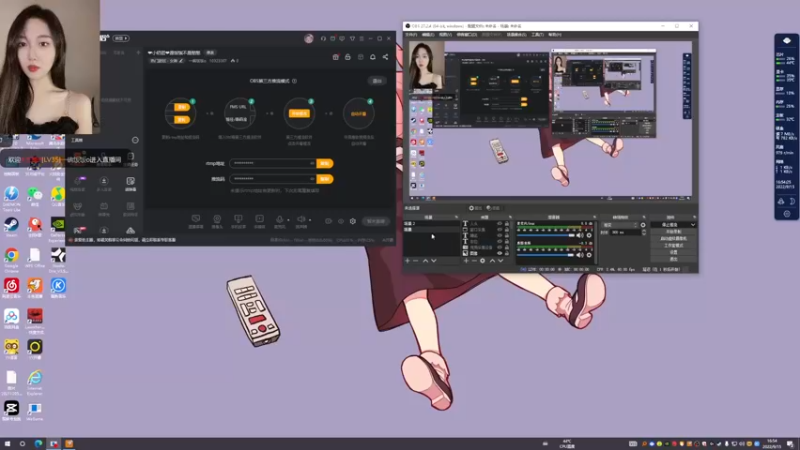This screenshot has width=800, height=450.
Task: Open the OBS Scenes dock header menu icon
Action: (x=456, y=217)
